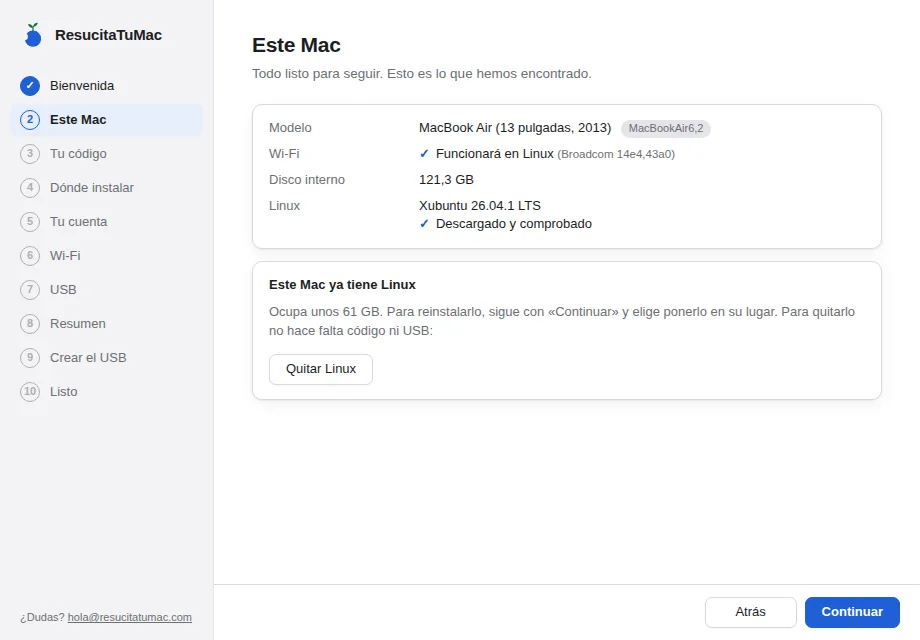Viewport: 920px width, 640px height.
Task: Click the step 10 circle icon
Action: tap(30, 391)
